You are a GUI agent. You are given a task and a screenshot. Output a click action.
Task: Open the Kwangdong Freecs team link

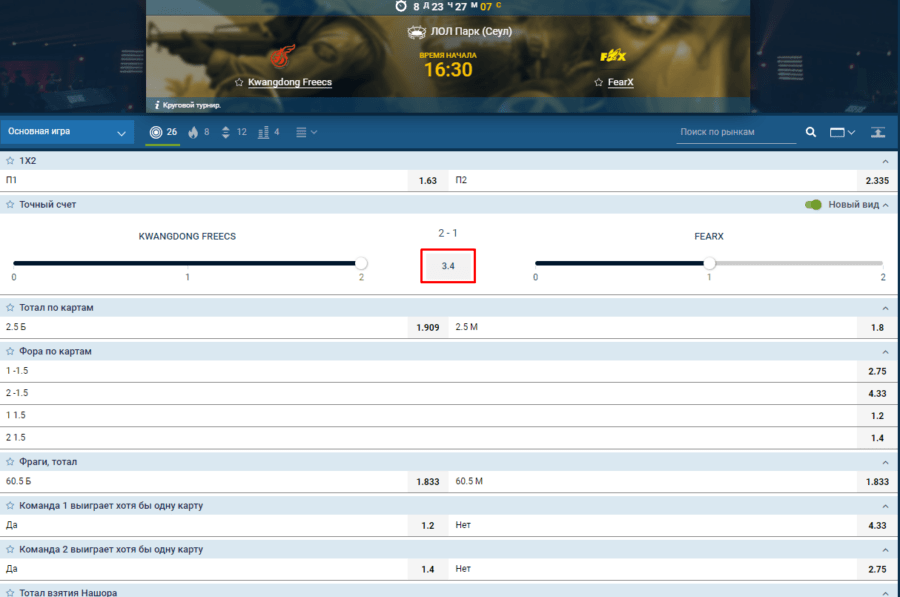289,82
